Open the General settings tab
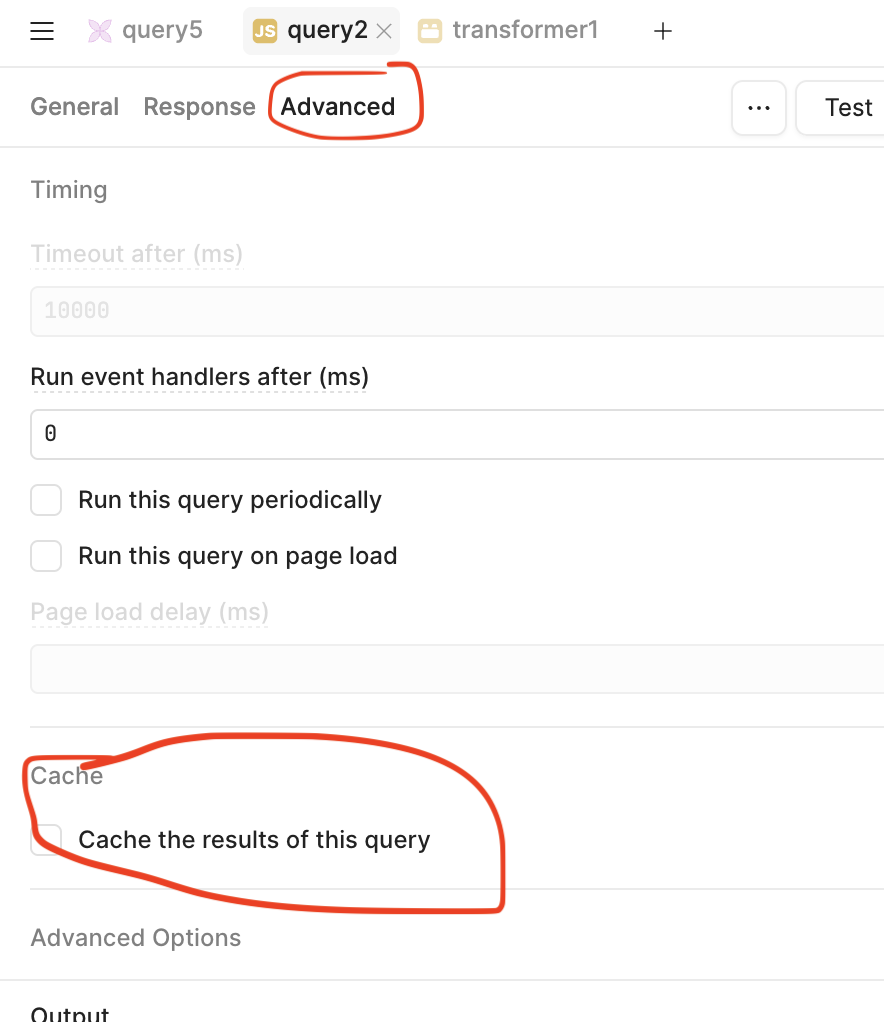884x1022 pixels. (x=75, y=107)
